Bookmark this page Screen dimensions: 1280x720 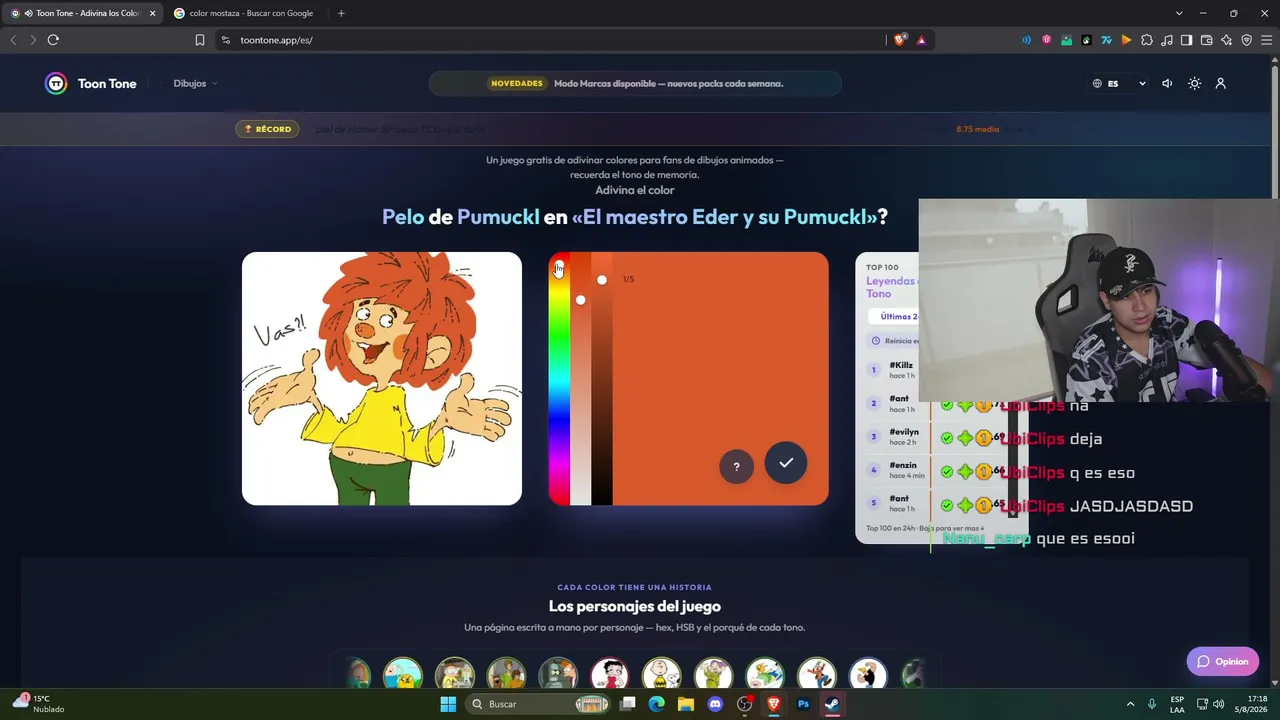pos(200,40)
